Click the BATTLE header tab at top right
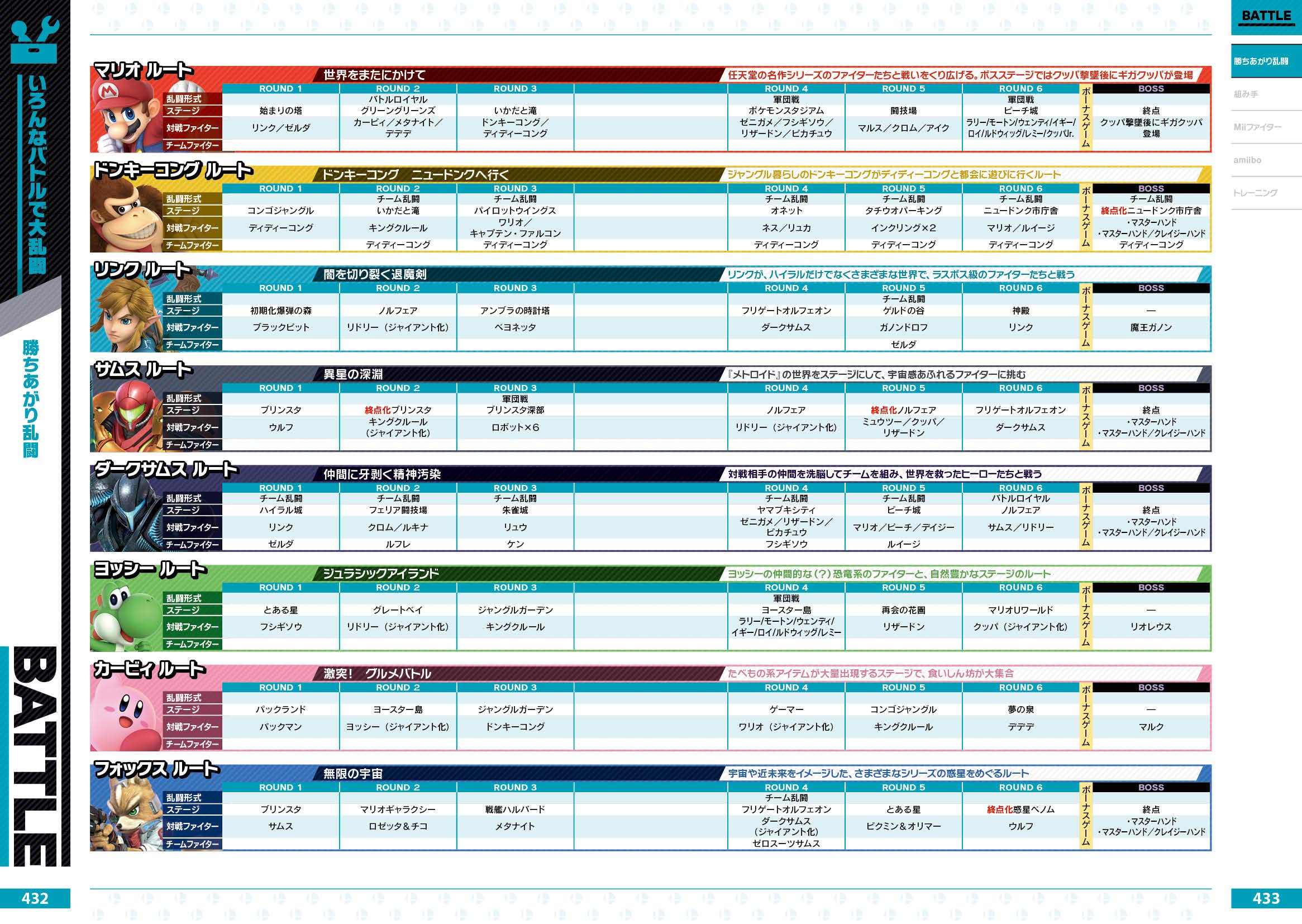This screenshot has height=924, width=1302. (1266, 17)
